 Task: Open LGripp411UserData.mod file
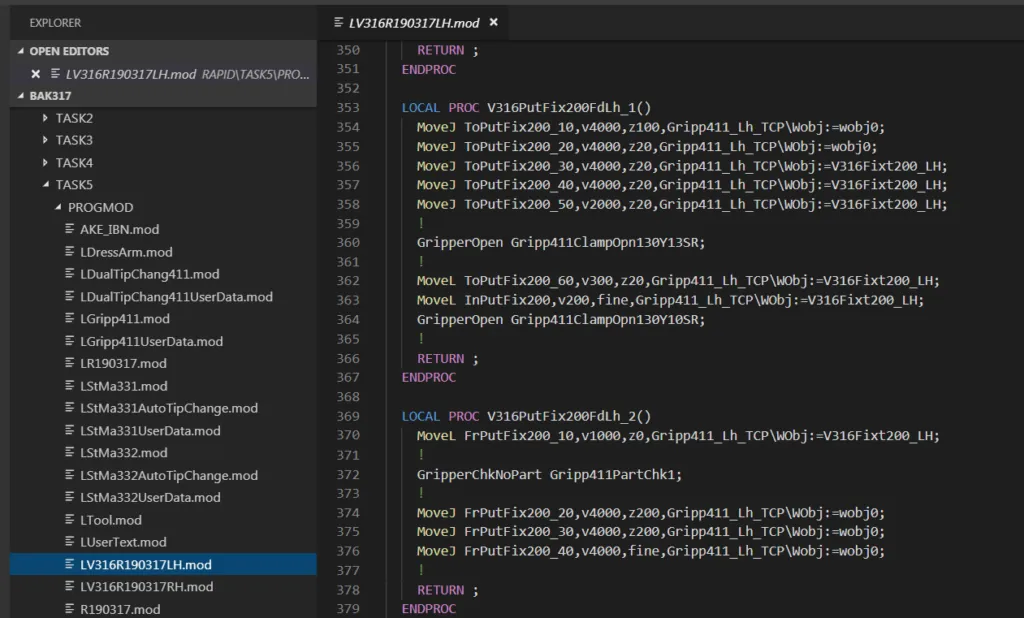pos(152,341)
